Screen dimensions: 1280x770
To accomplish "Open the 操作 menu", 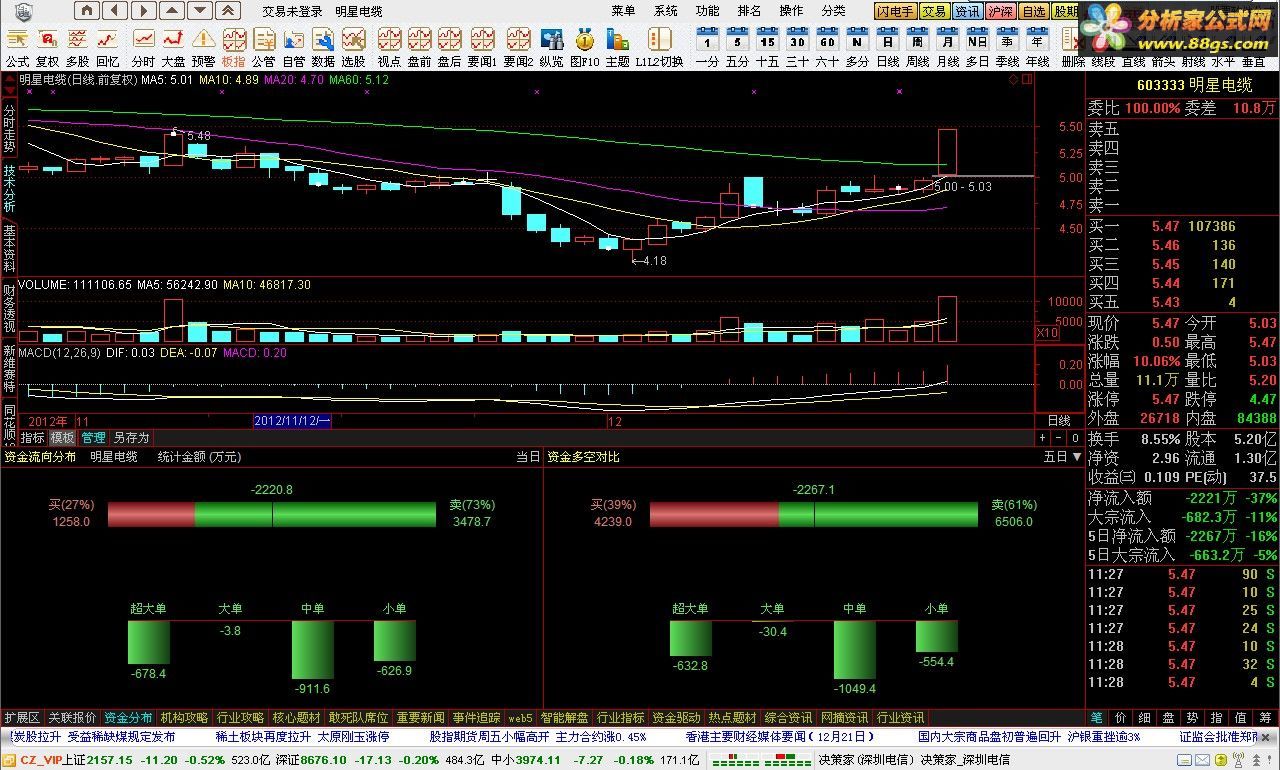I will [791, 11].
